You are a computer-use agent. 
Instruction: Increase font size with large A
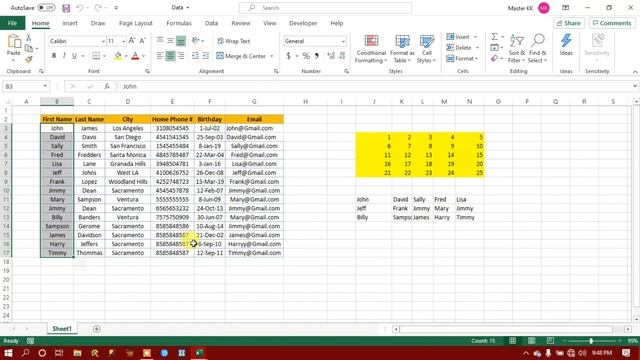[x=132, y=41]
